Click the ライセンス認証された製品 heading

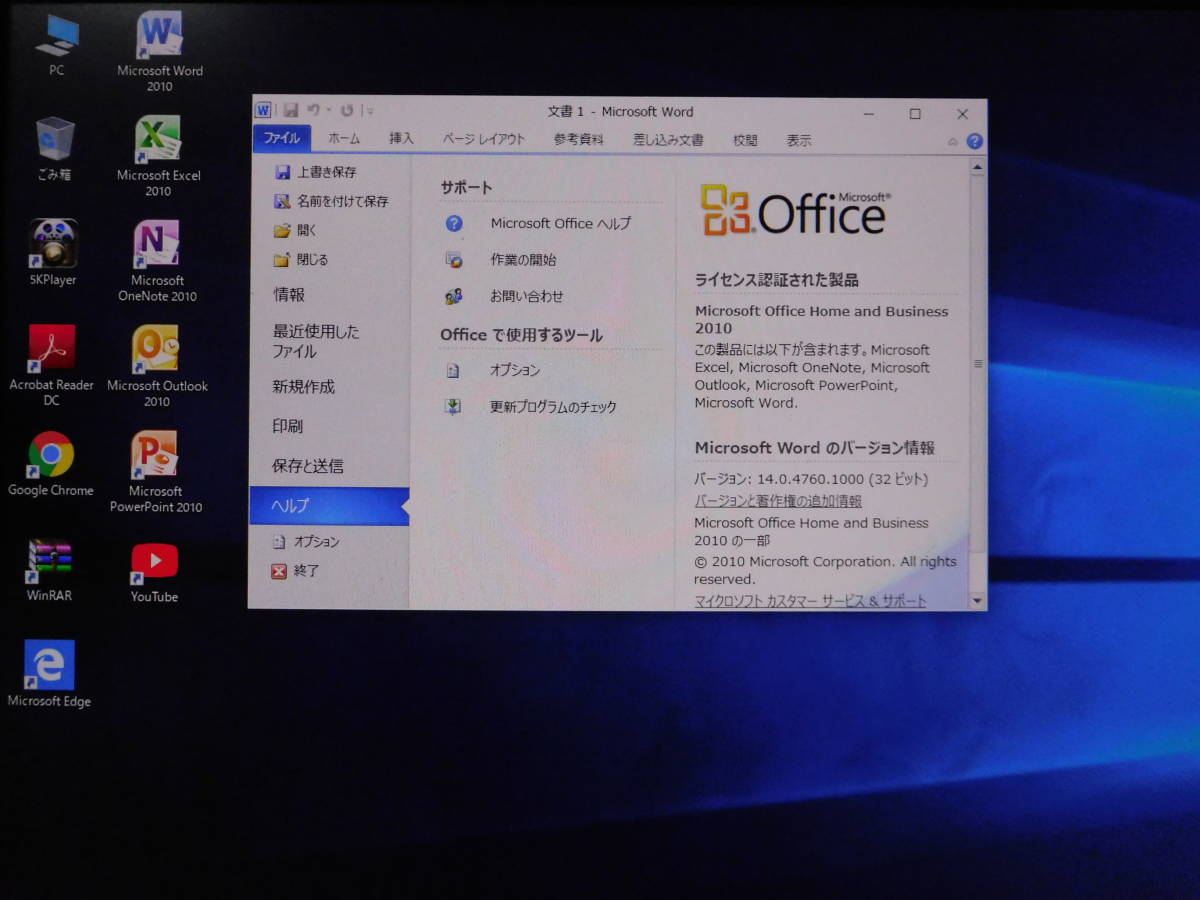point(777,280)
